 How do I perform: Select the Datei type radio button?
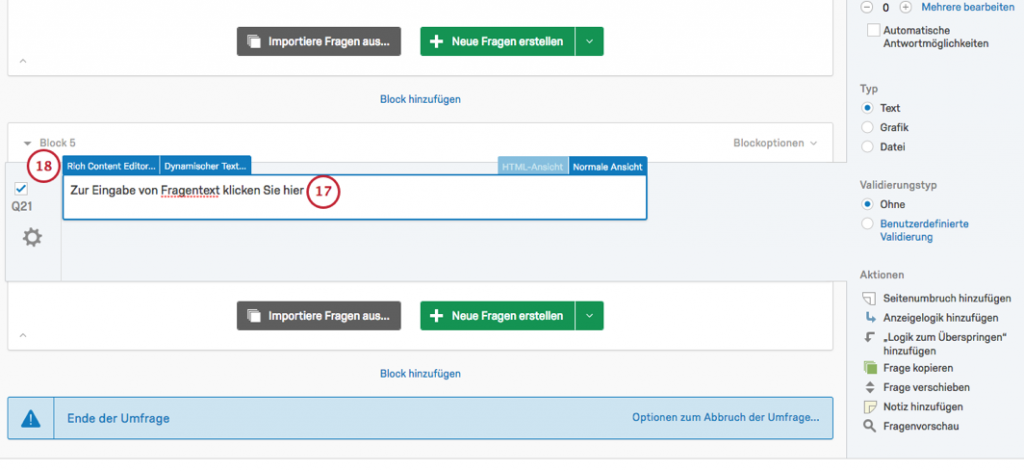868,147
